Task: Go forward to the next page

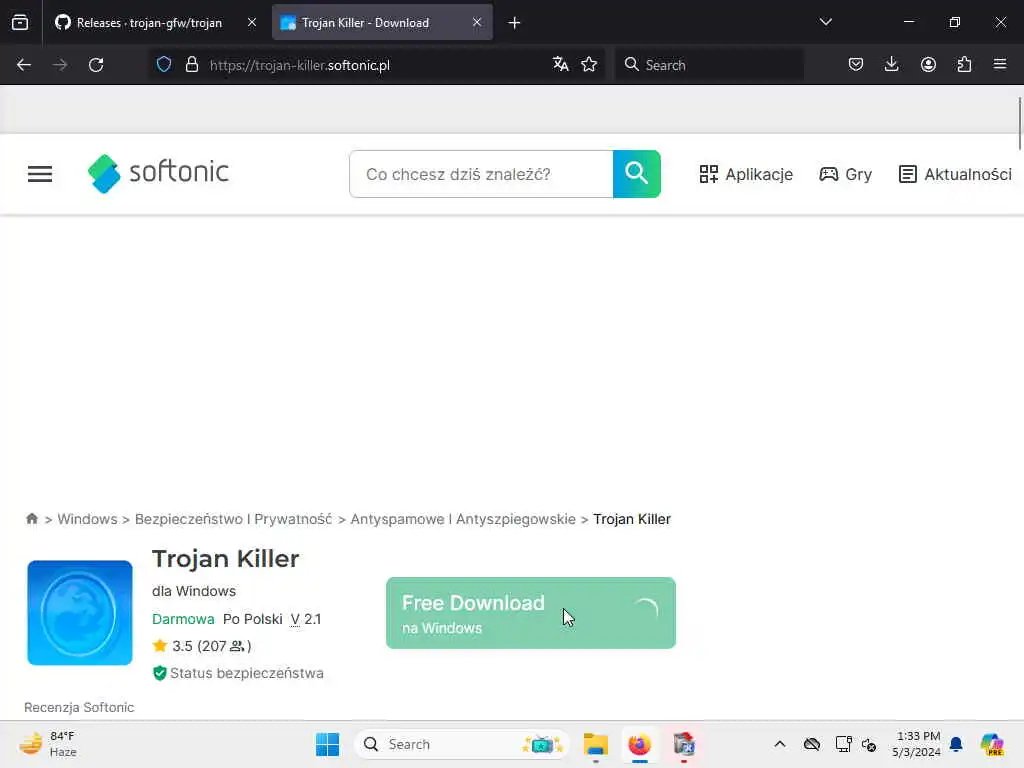Action: point(60,65)
